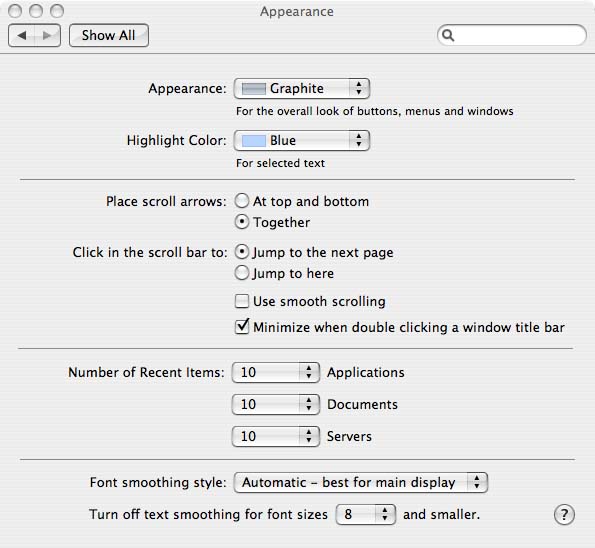Open recent Servers count dropdown
This screenshot has width=595, height=548.
point(275,436)
